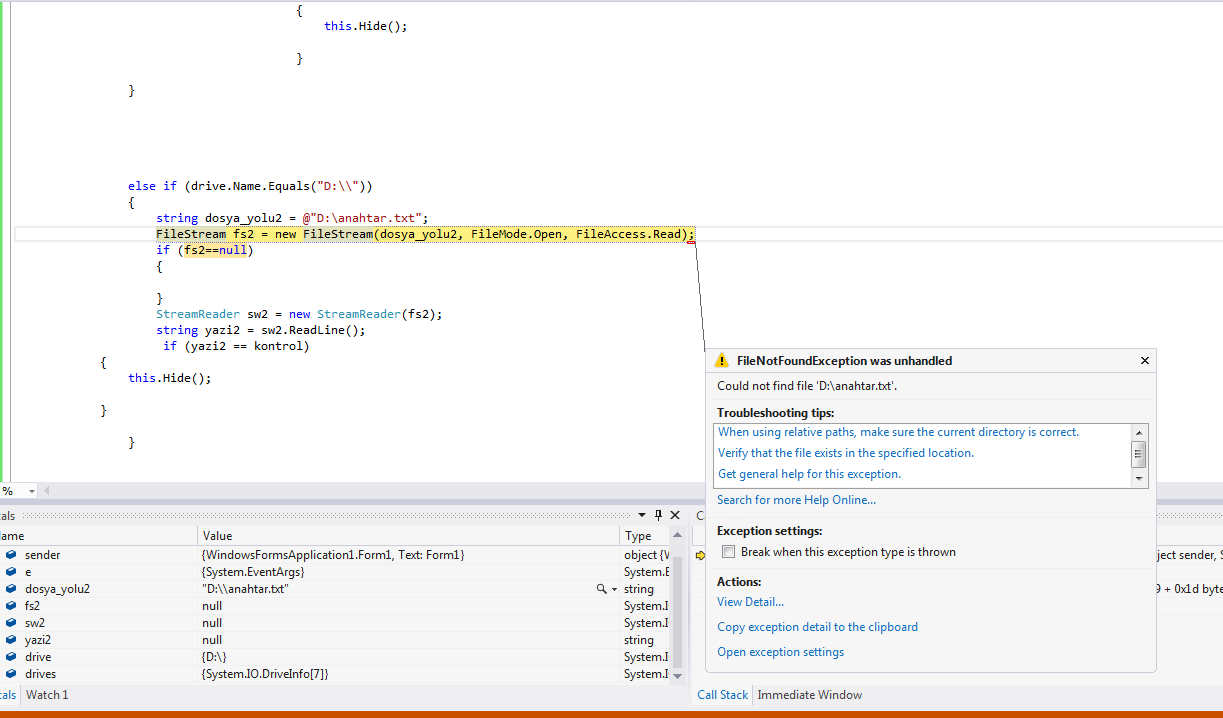The height and width of the screenshot is (718, 1223).
Task: Close the FileNotFoundException popup
Action: pyautogui.click(x=1145, y=361)
